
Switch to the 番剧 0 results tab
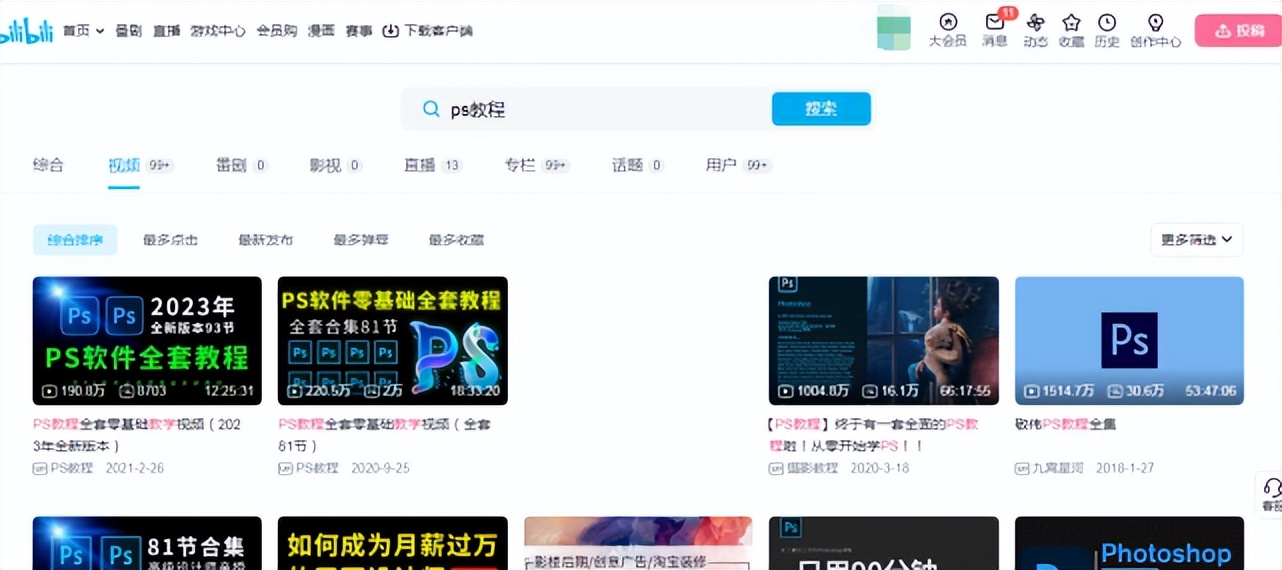tap(242, 165)
